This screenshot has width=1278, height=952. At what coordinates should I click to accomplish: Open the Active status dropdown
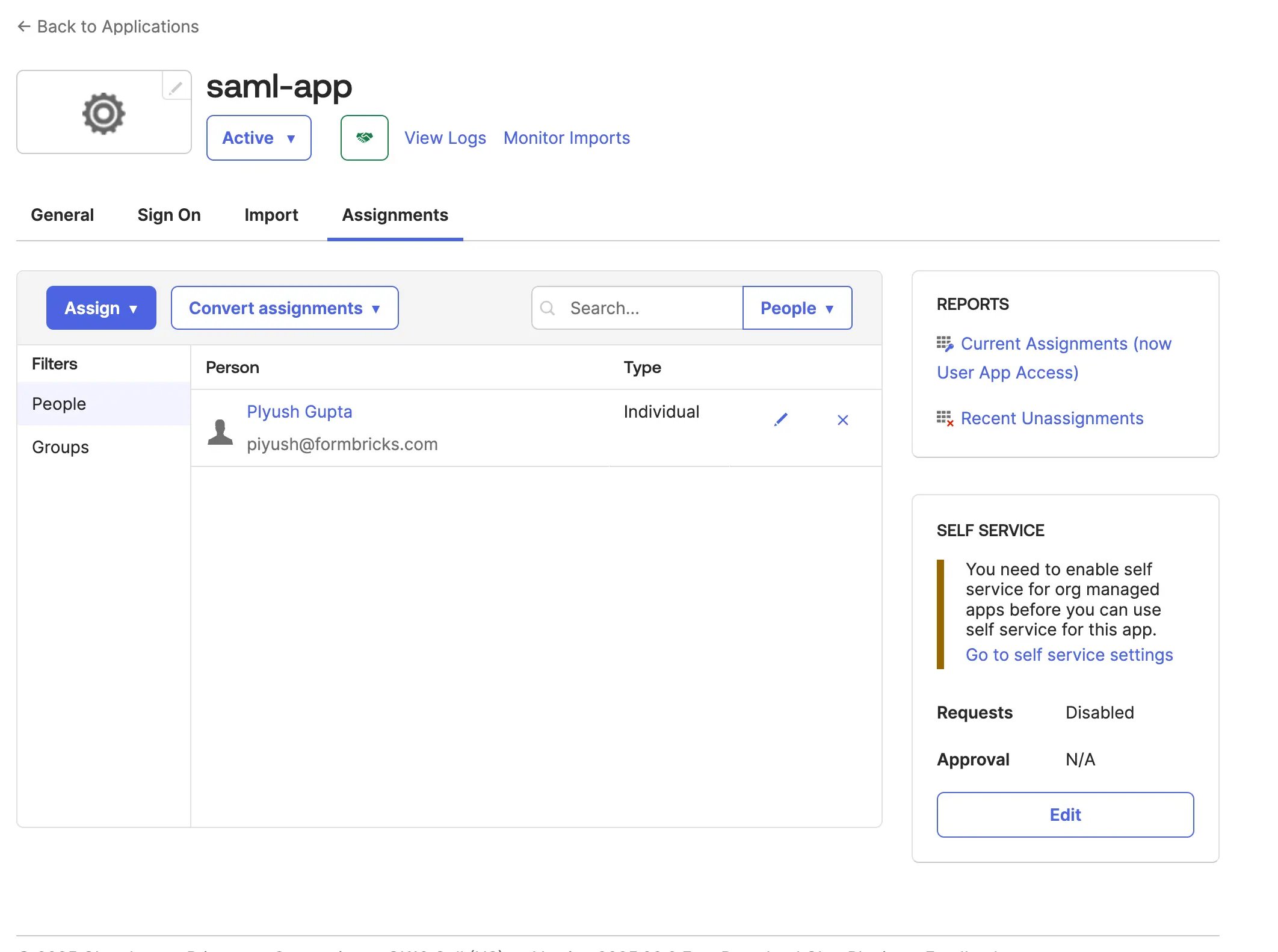point(259,138)
